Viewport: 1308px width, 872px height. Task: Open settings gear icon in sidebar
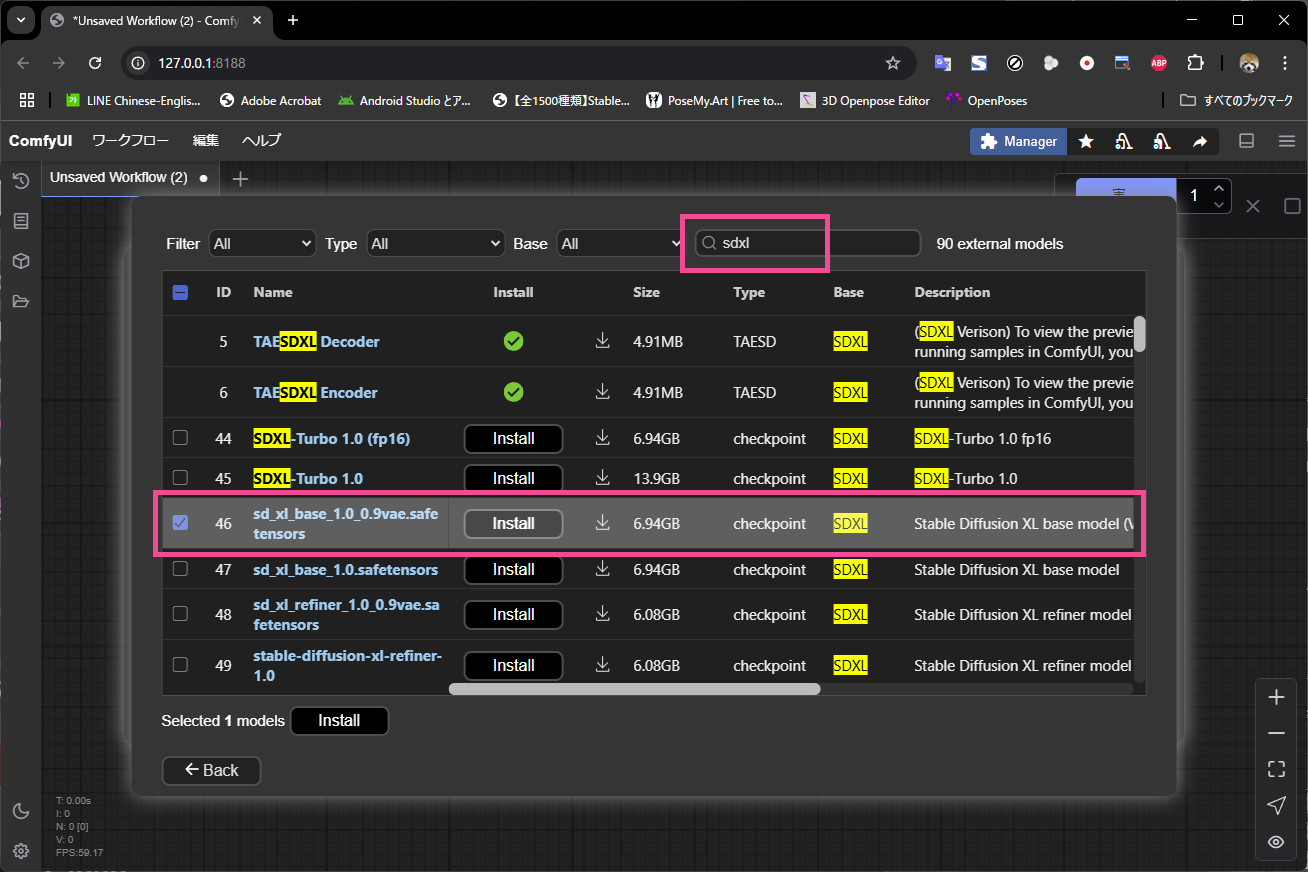pos(20,851)
